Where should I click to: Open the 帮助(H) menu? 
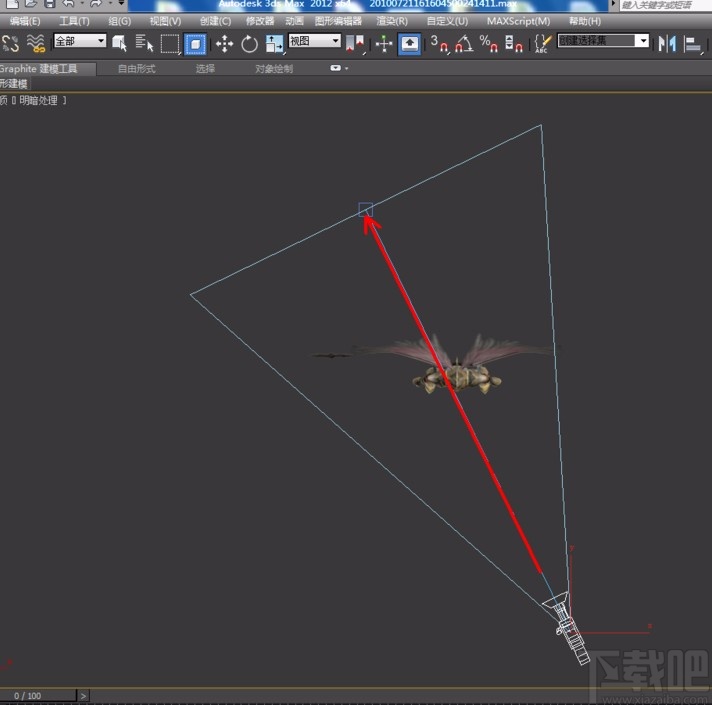click(x=585, y=21)
